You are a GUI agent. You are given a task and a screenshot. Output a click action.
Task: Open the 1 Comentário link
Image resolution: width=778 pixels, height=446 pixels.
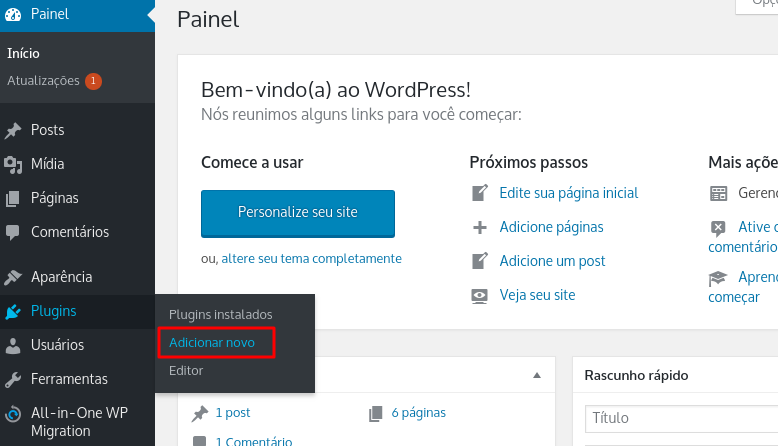pyautogui.click(x=254, y=441)
